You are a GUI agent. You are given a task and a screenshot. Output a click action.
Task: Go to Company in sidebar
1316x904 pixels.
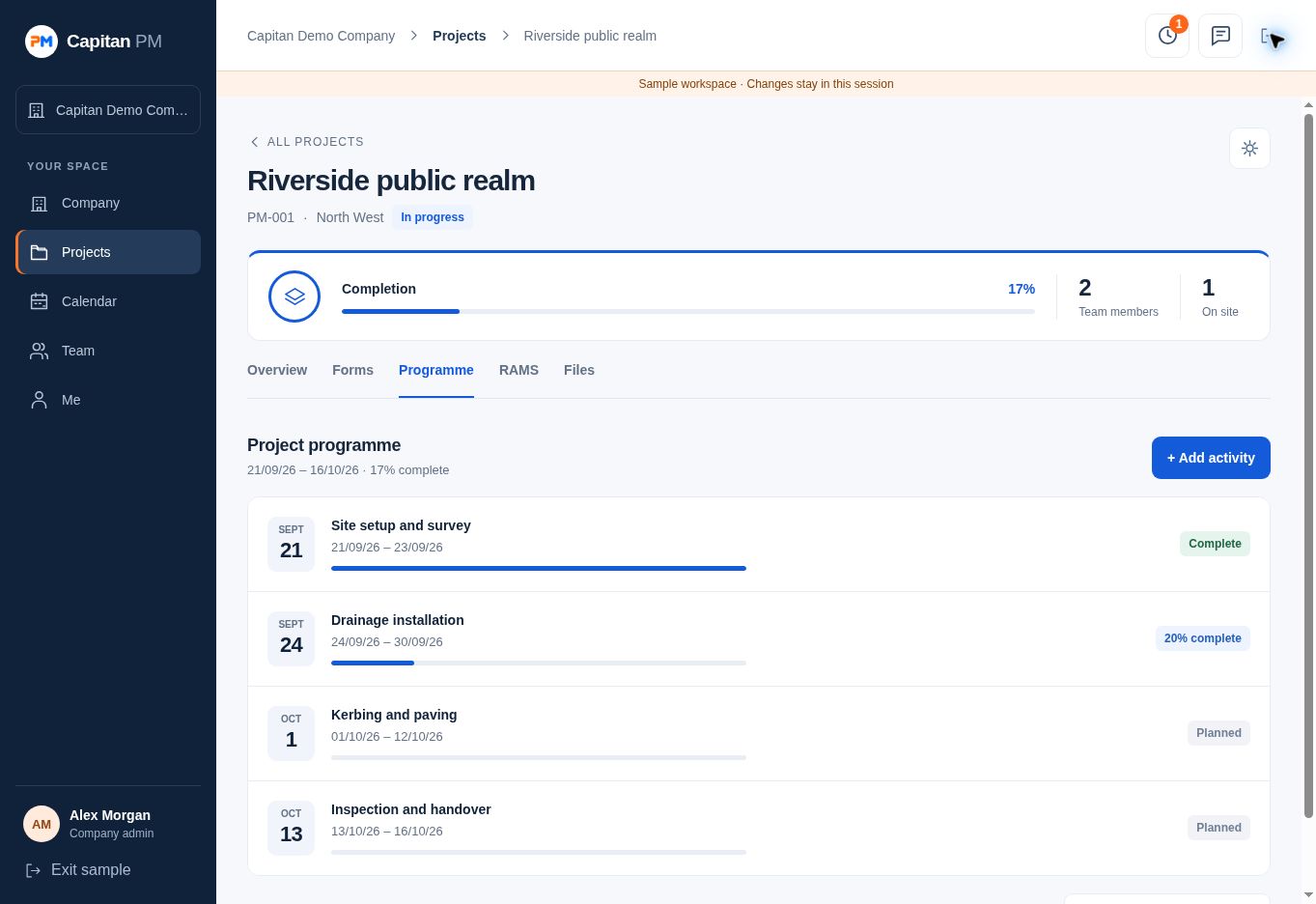pos(108,203)
